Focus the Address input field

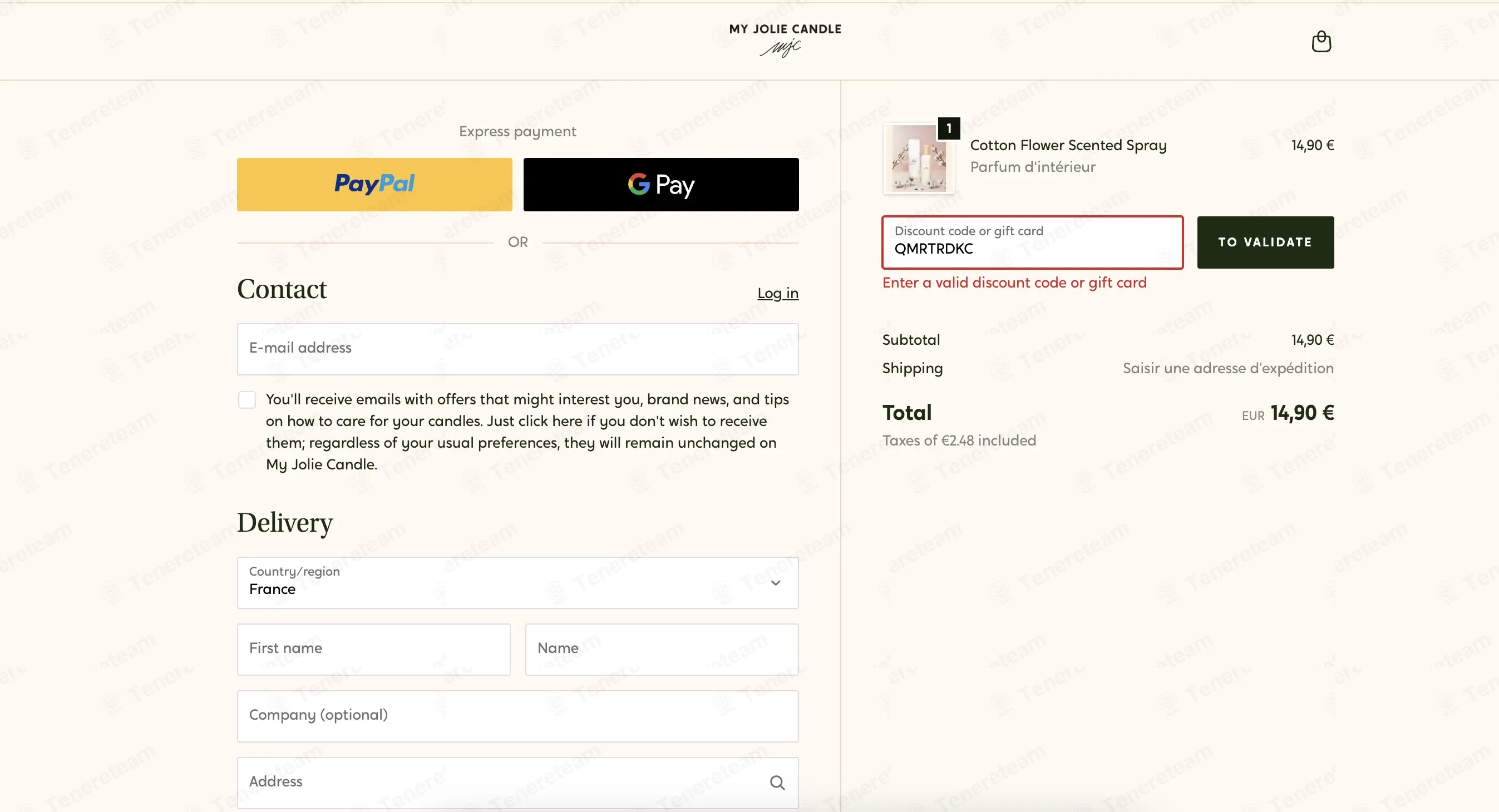pyautogui.click(x=517, y=783)
